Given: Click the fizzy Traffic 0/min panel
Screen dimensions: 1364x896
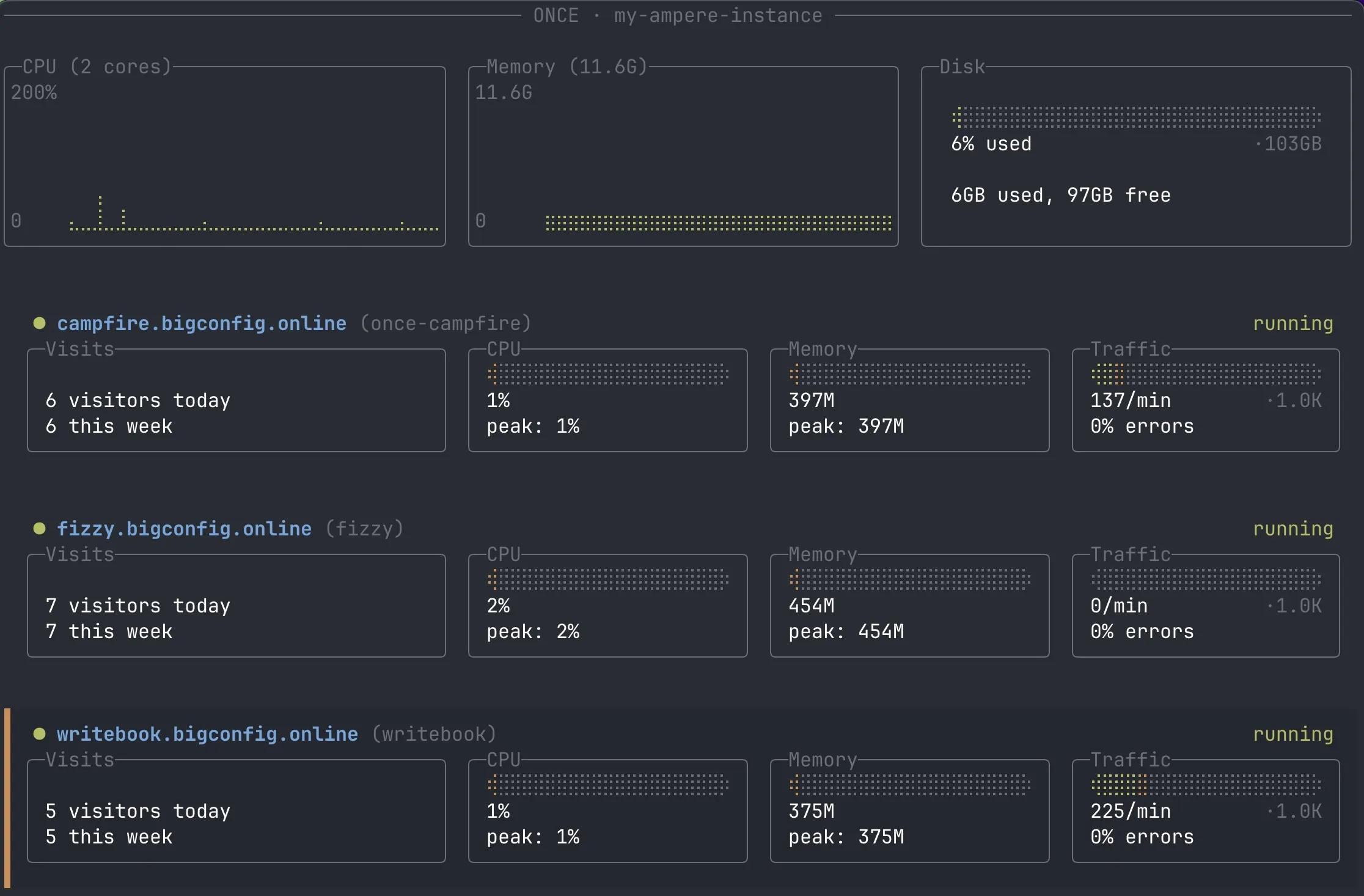Looking at the screenshot, I should 1205,606.
